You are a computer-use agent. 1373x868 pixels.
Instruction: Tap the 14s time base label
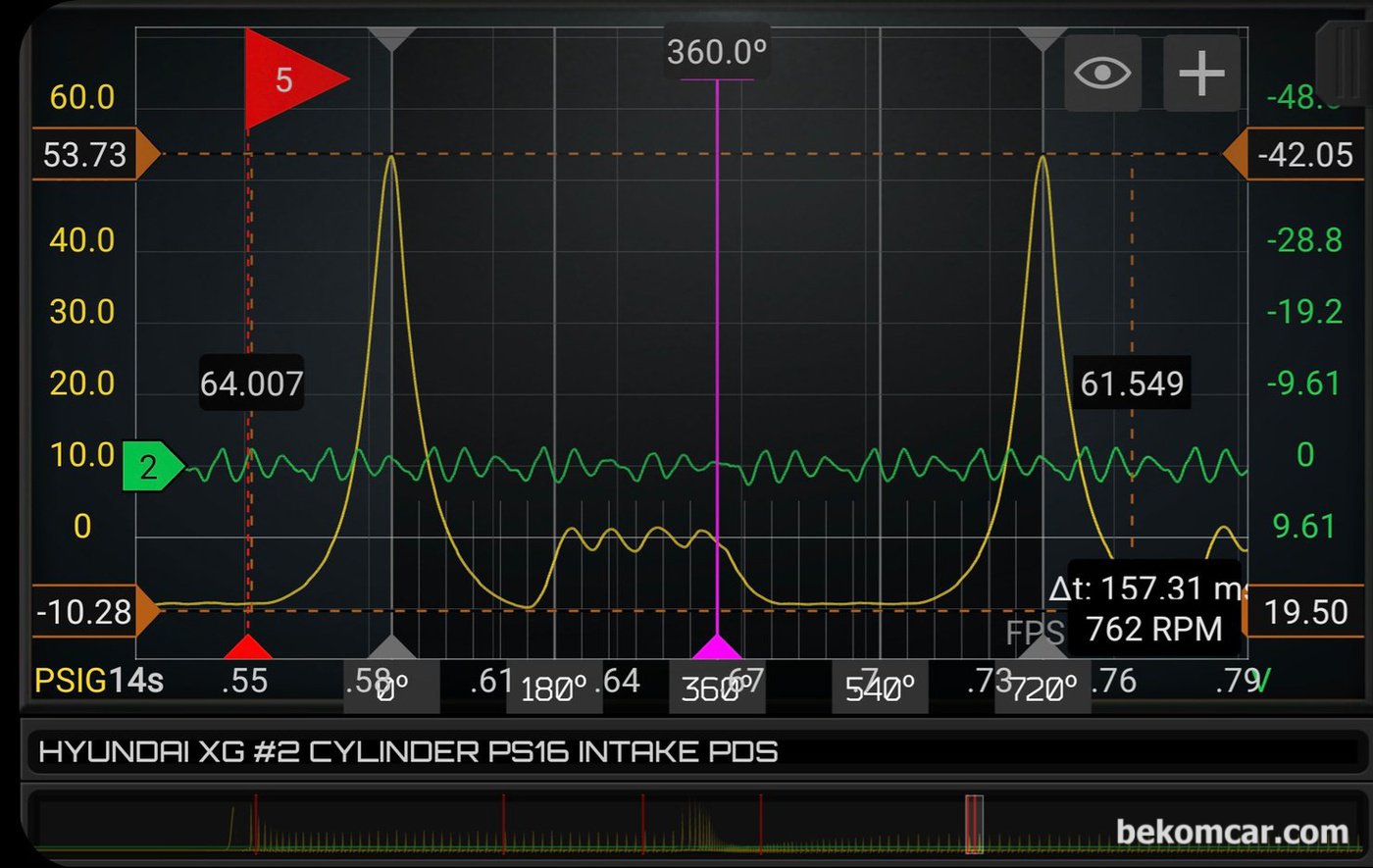136,680
